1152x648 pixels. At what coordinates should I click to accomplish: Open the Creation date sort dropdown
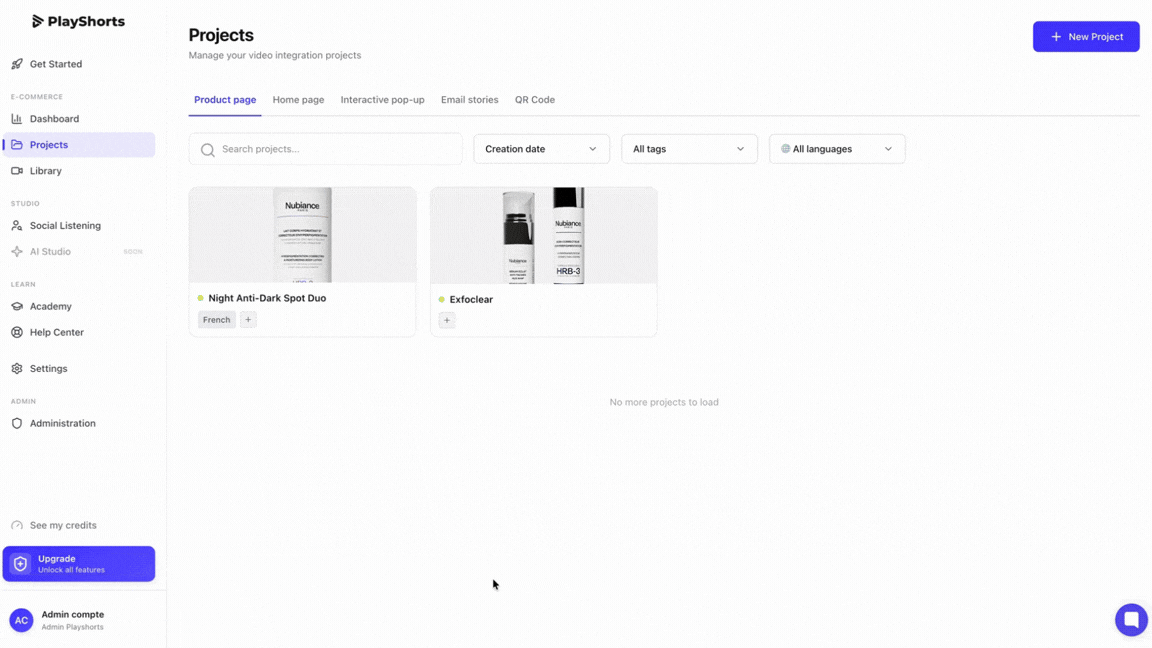point(541,148)
